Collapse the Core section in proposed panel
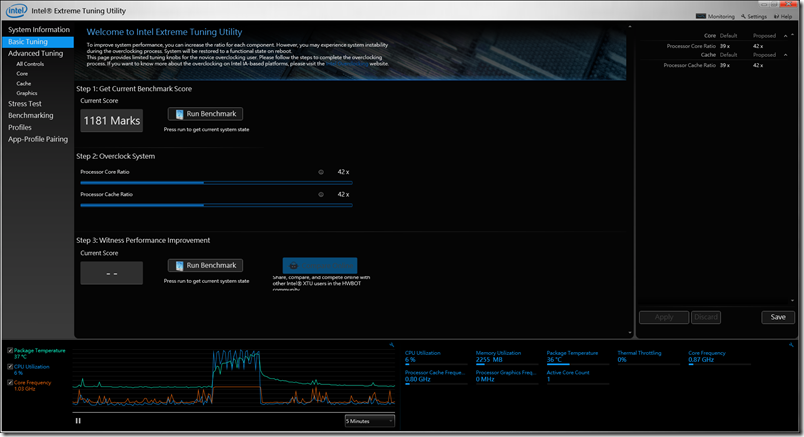This screenshot has height=437, width=804. click(785, 36)
